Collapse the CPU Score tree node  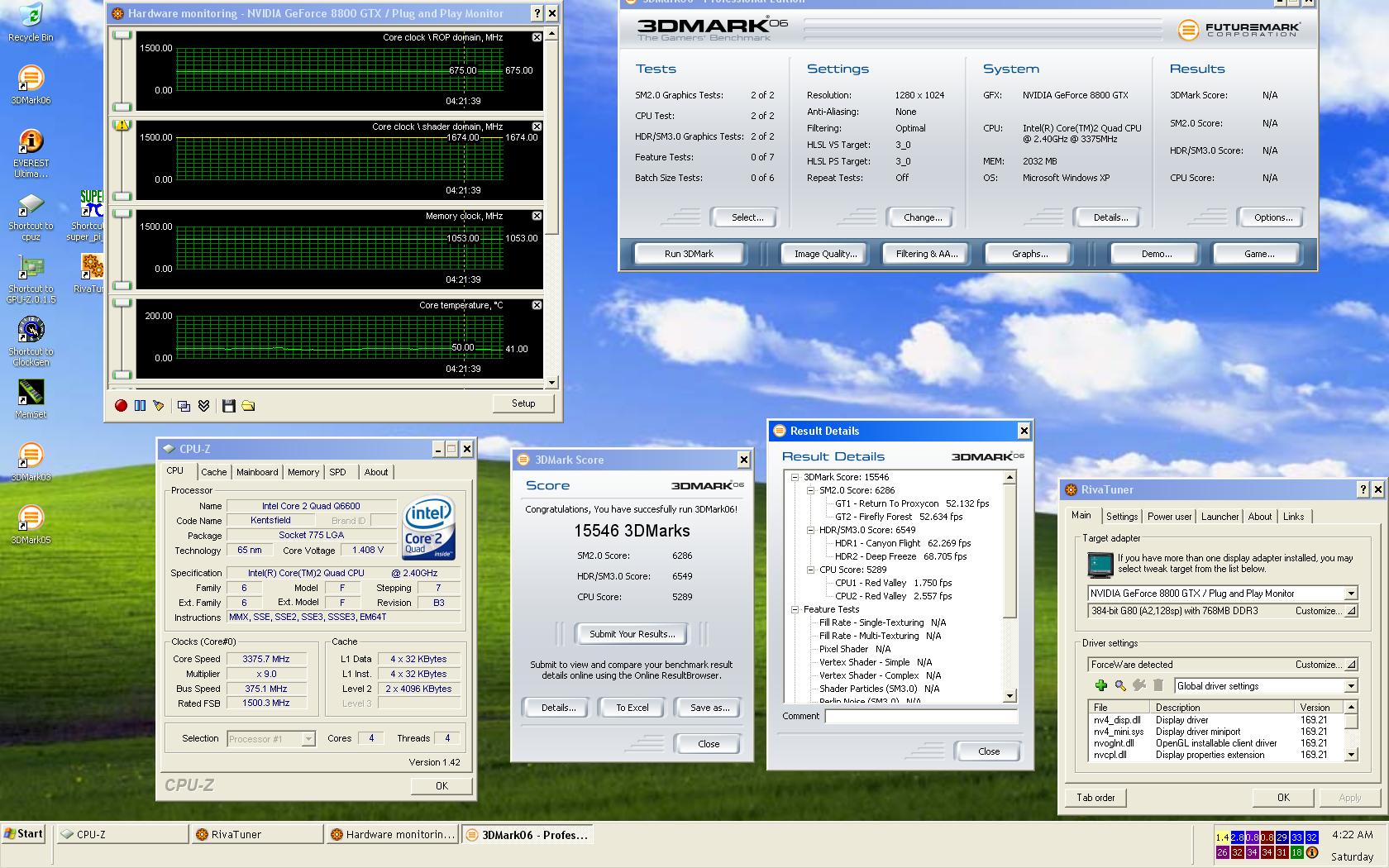point(810,570)
